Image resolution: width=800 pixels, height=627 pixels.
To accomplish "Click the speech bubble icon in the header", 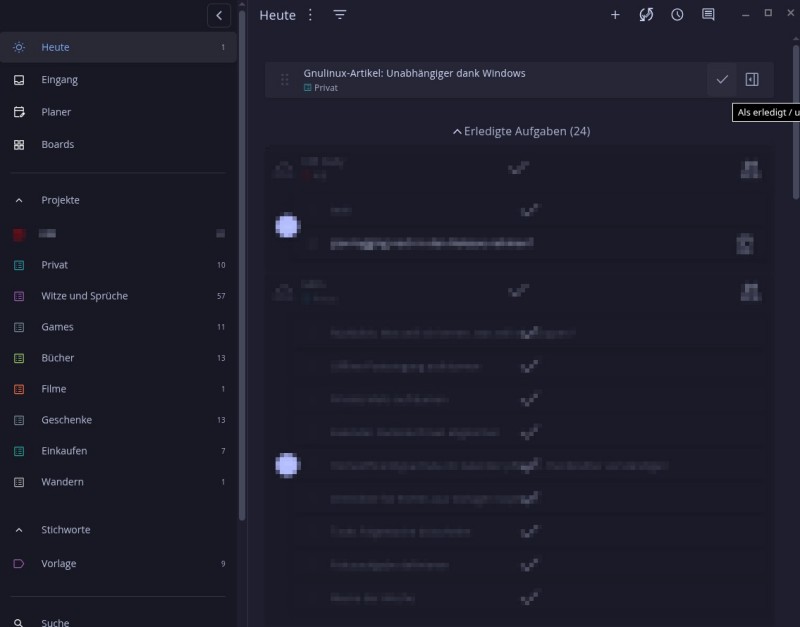I will pos(708,15).
